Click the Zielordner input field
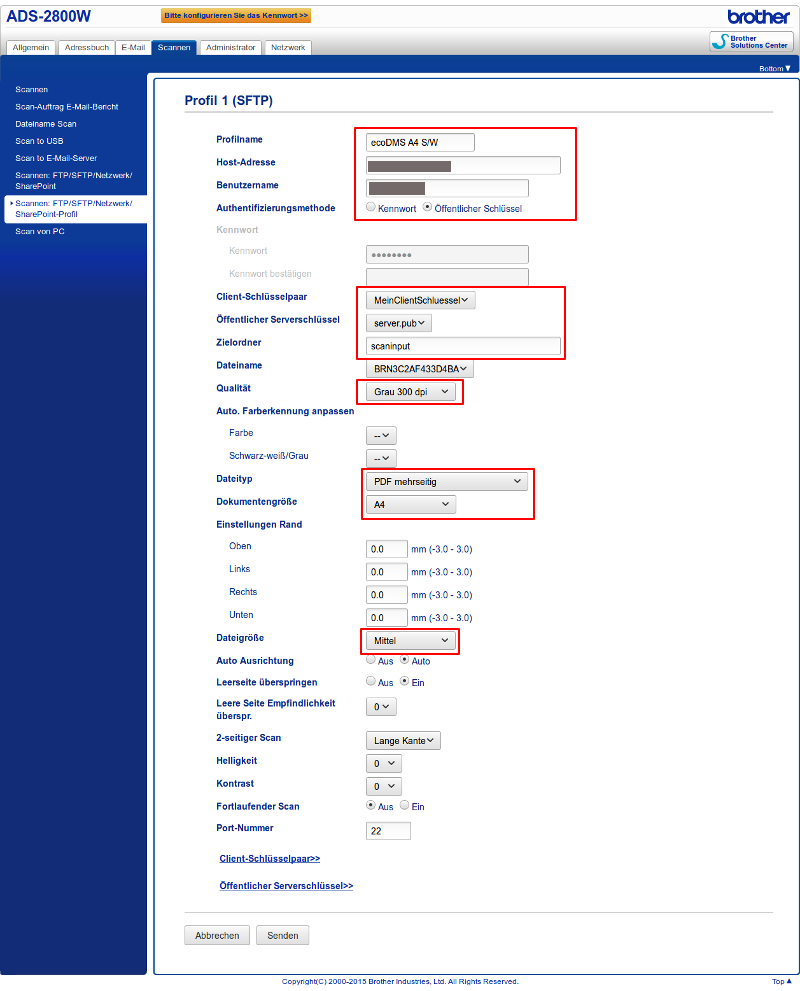This screenshot has height=991, width=800. coord(463,346)
